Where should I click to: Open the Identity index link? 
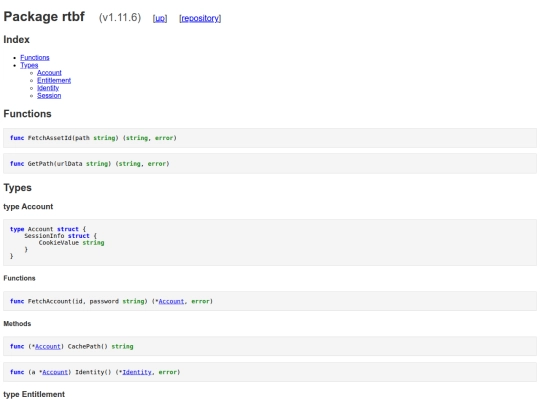coord(48,88)
